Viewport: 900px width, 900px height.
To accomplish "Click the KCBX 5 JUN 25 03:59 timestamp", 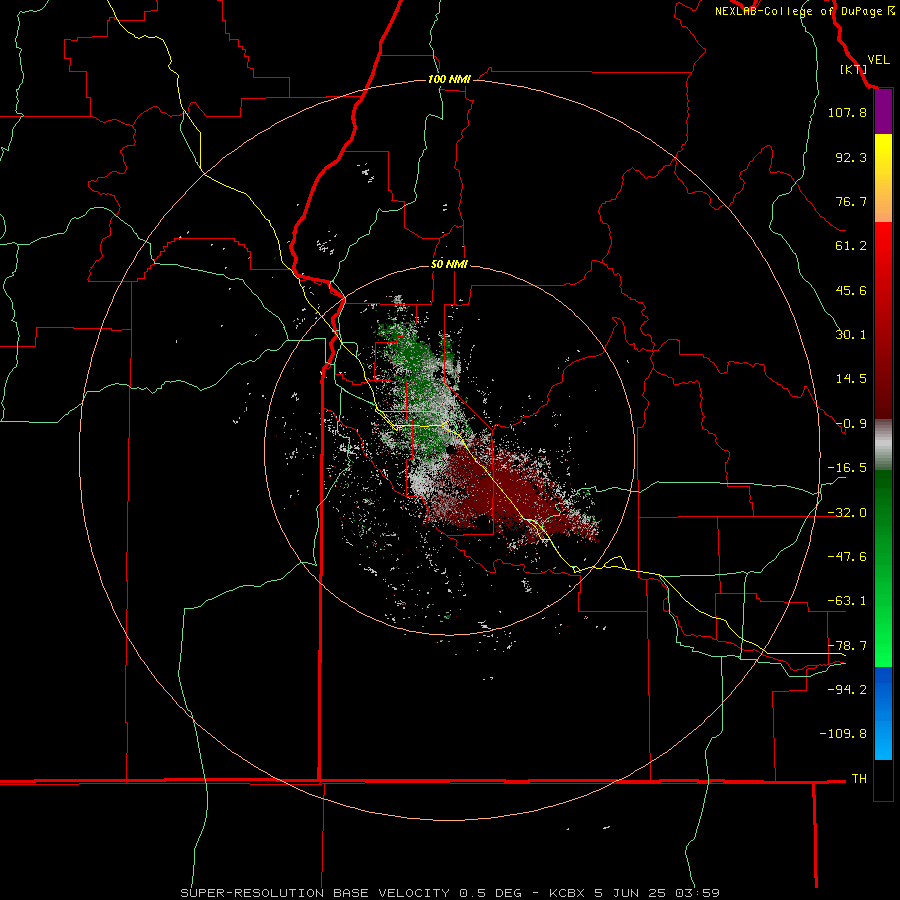I will (634, 893).
